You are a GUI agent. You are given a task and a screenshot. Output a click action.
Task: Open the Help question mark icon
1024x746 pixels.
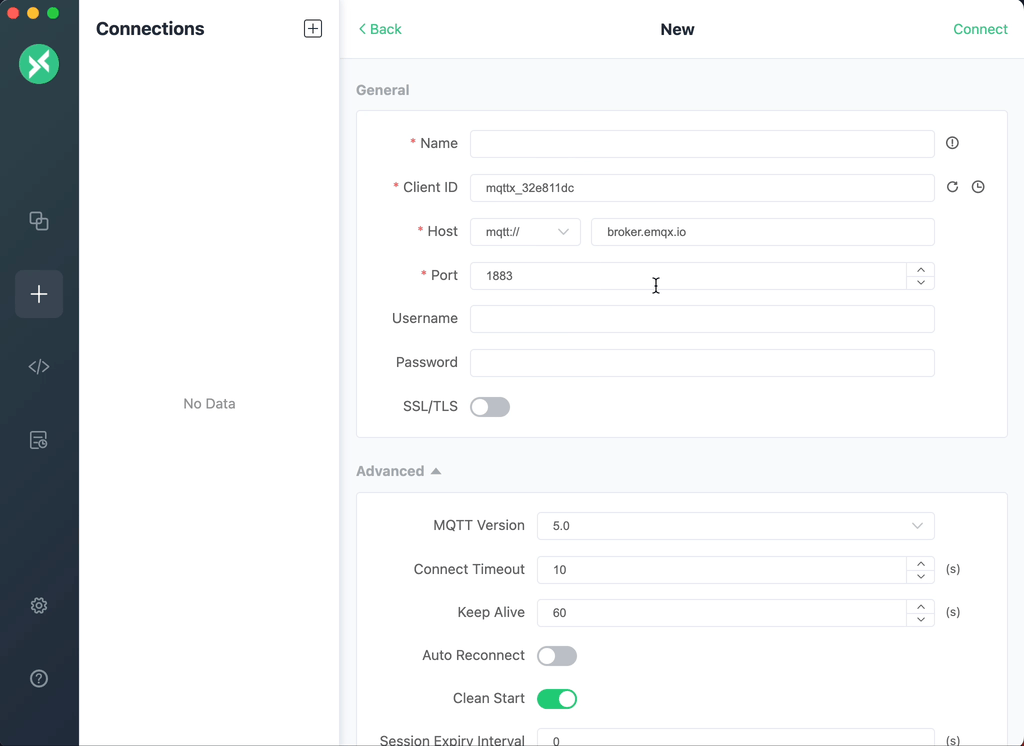coord(39,679)
